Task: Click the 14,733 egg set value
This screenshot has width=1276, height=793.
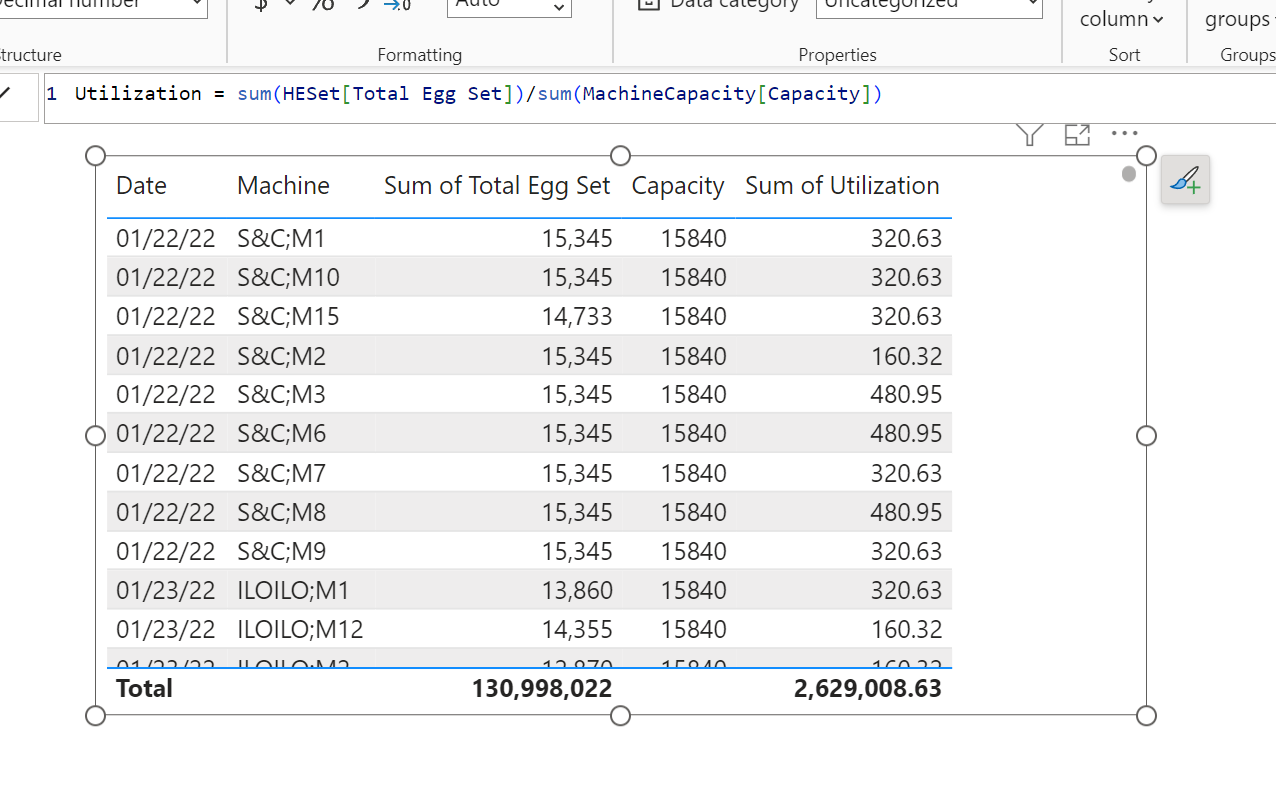Action: coord(576,316)
